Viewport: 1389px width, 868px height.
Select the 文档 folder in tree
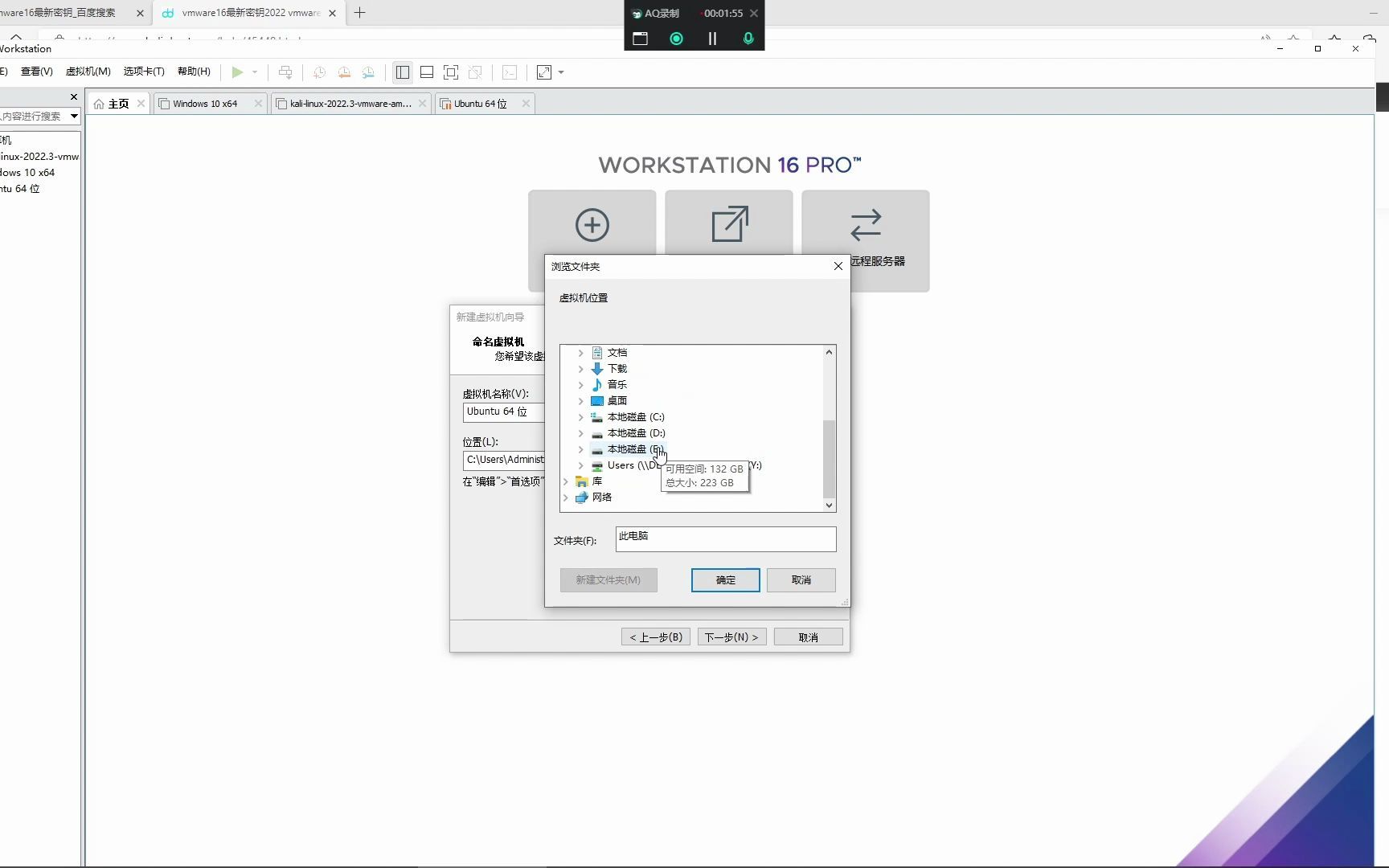617,353
